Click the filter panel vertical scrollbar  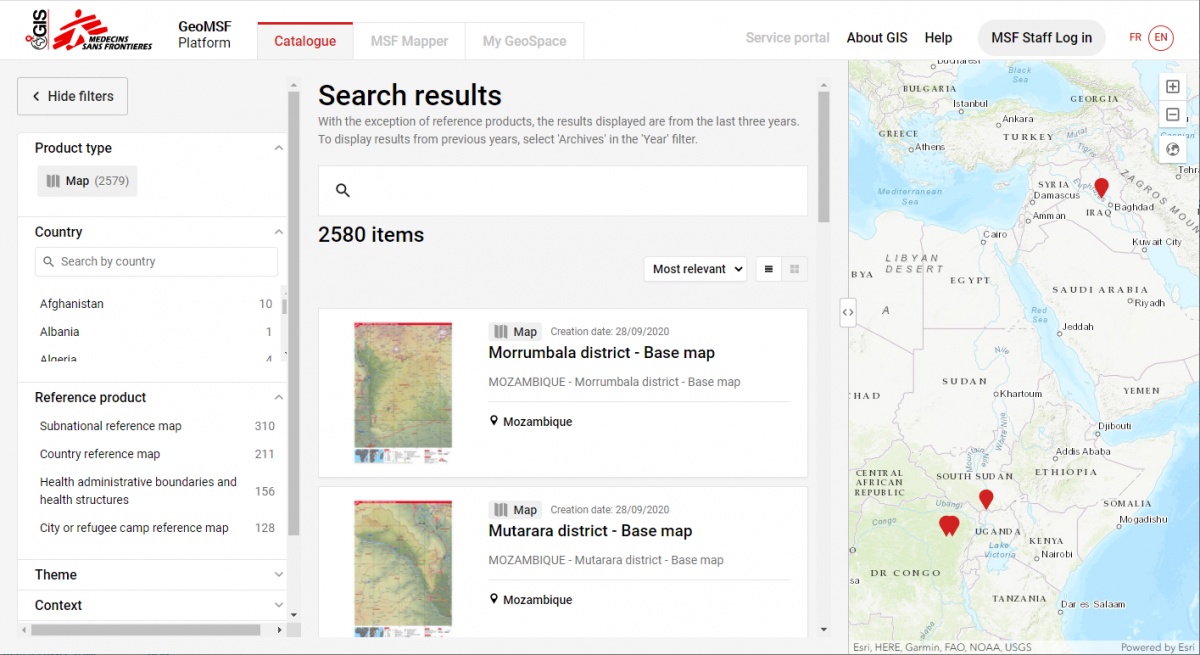[x=294, y=315]
